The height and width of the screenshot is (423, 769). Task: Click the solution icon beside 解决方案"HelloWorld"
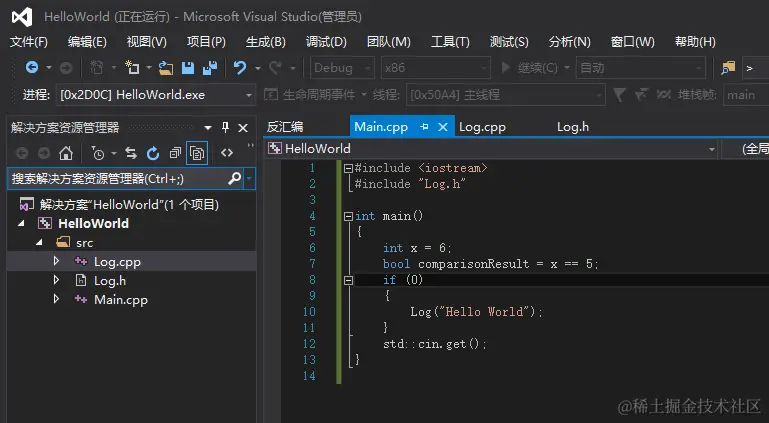pos(26,204)
